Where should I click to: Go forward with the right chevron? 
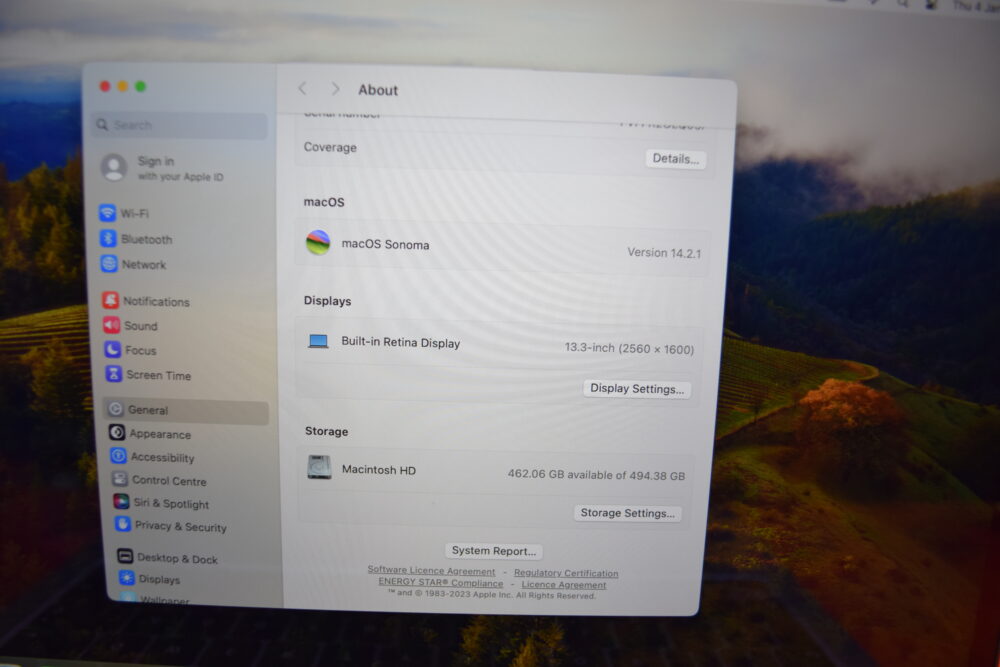335,89
